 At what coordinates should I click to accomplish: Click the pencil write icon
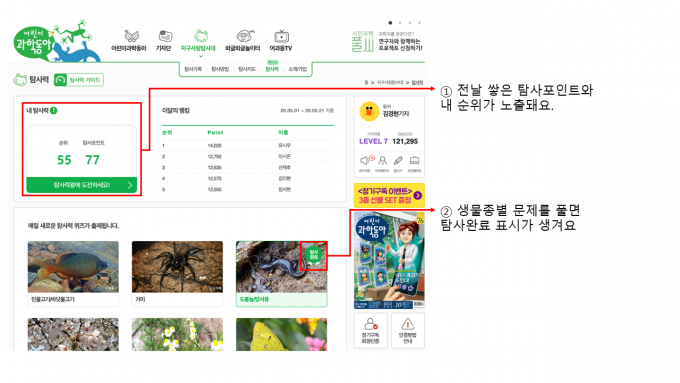(x=398, y=161)
